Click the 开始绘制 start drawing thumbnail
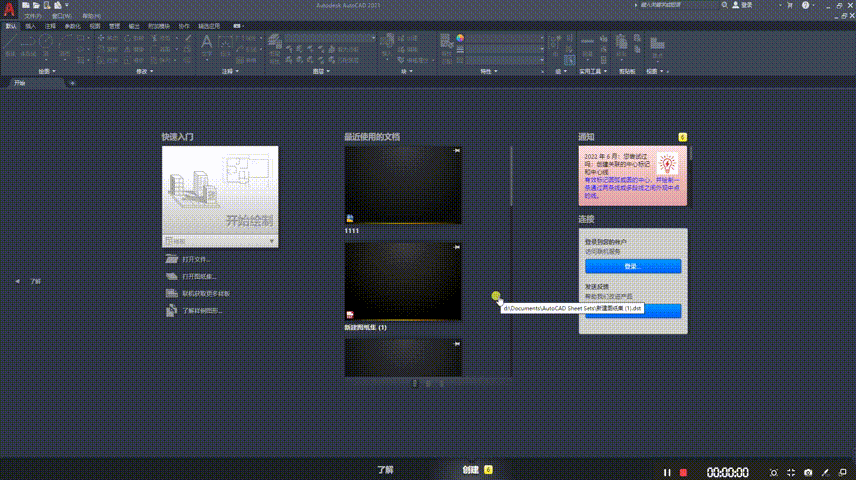The width and height of the screenshot is (856, 480). [220, 191]
